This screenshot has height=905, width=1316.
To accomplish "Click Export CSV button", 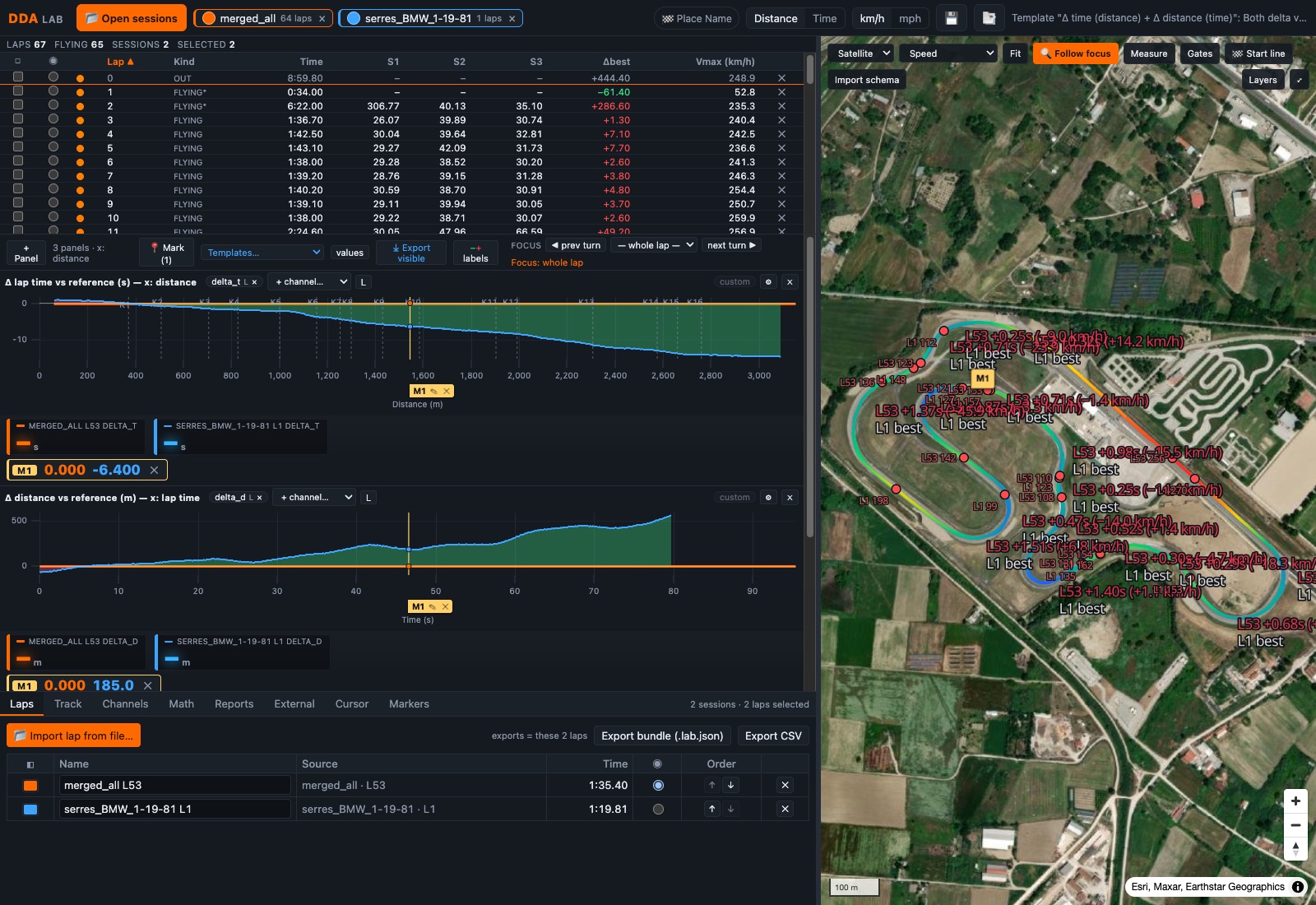I will (773, 736).
